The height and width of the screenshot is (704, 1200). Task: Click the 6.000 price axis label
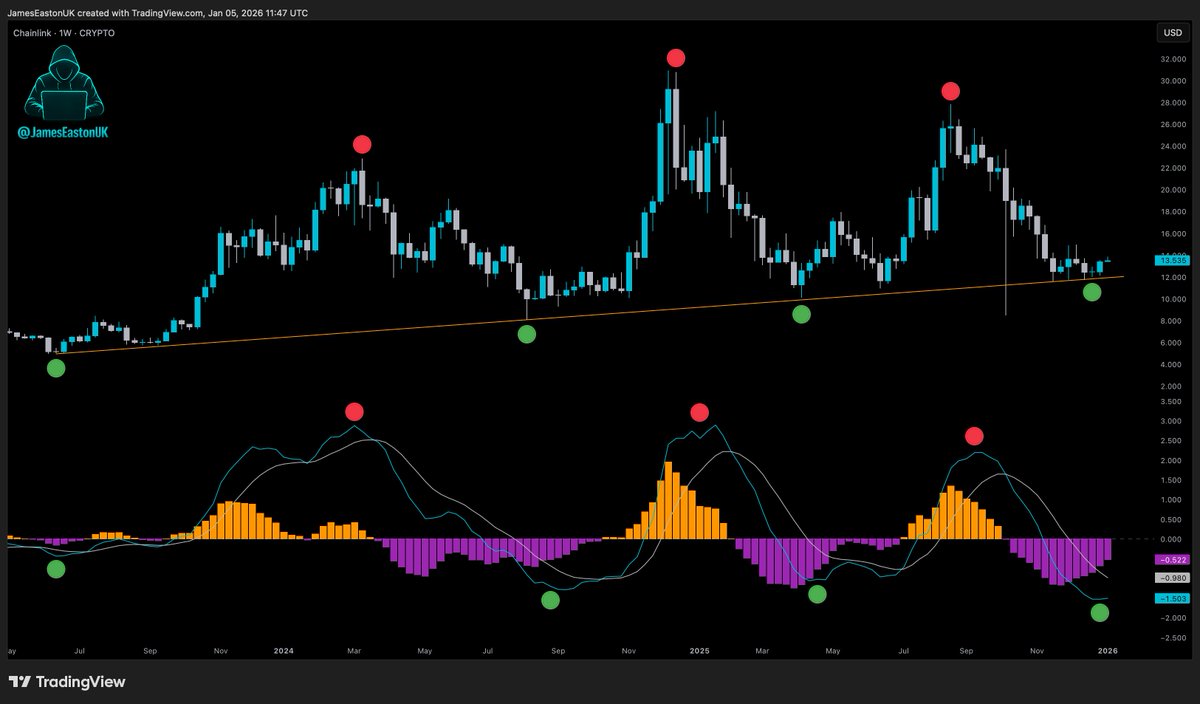(x=1172, y=343)
